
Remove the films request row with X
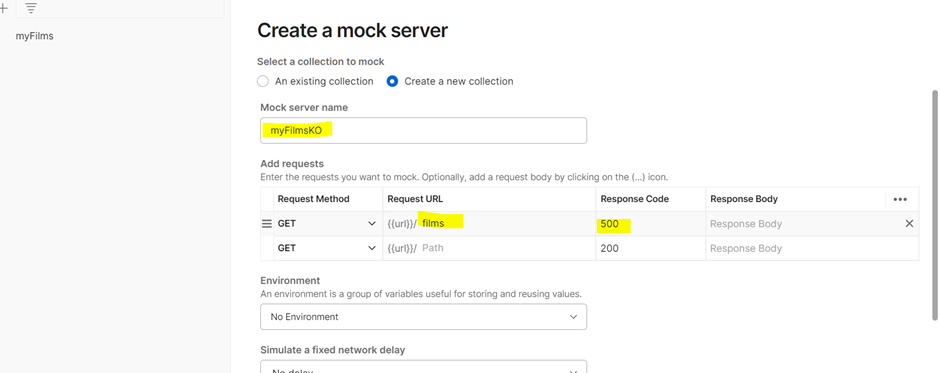click(909, 224)
